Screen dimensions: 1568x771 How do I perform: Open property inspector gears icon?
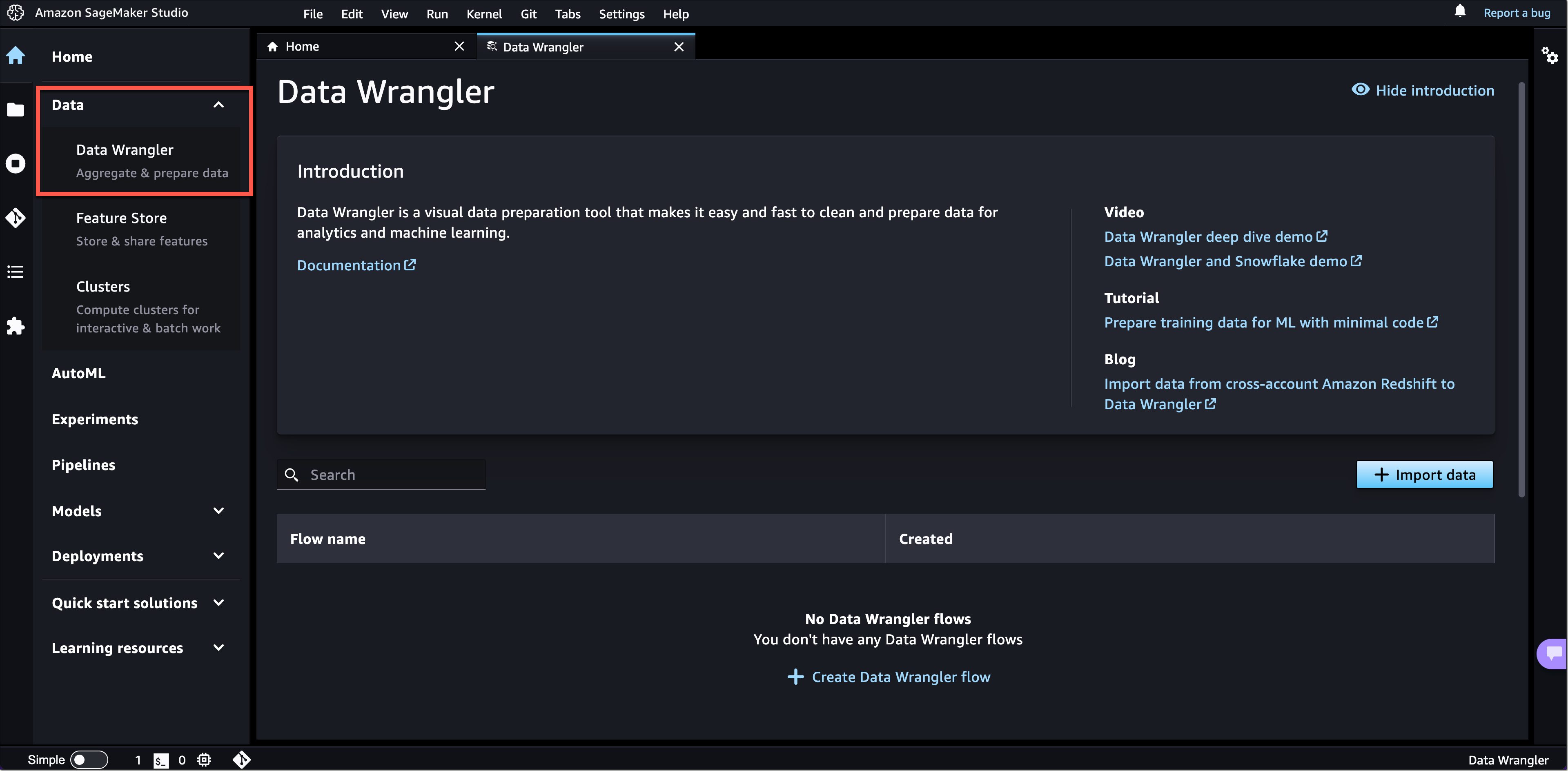pyautogui.click(x=1549, y=56)
